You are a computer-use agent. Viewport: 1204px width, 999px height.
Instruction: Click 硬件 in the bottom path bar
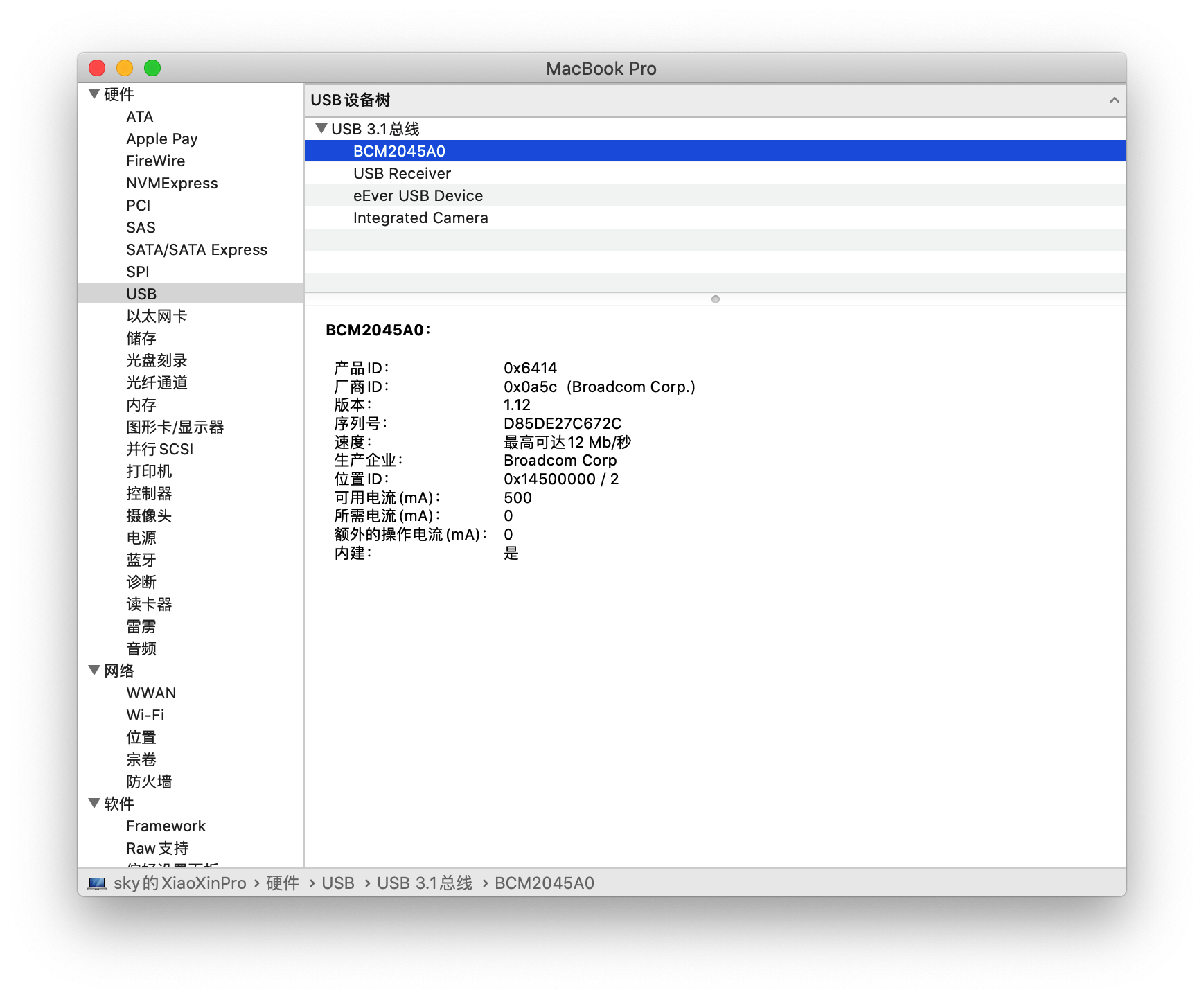[x=283, y=883]
